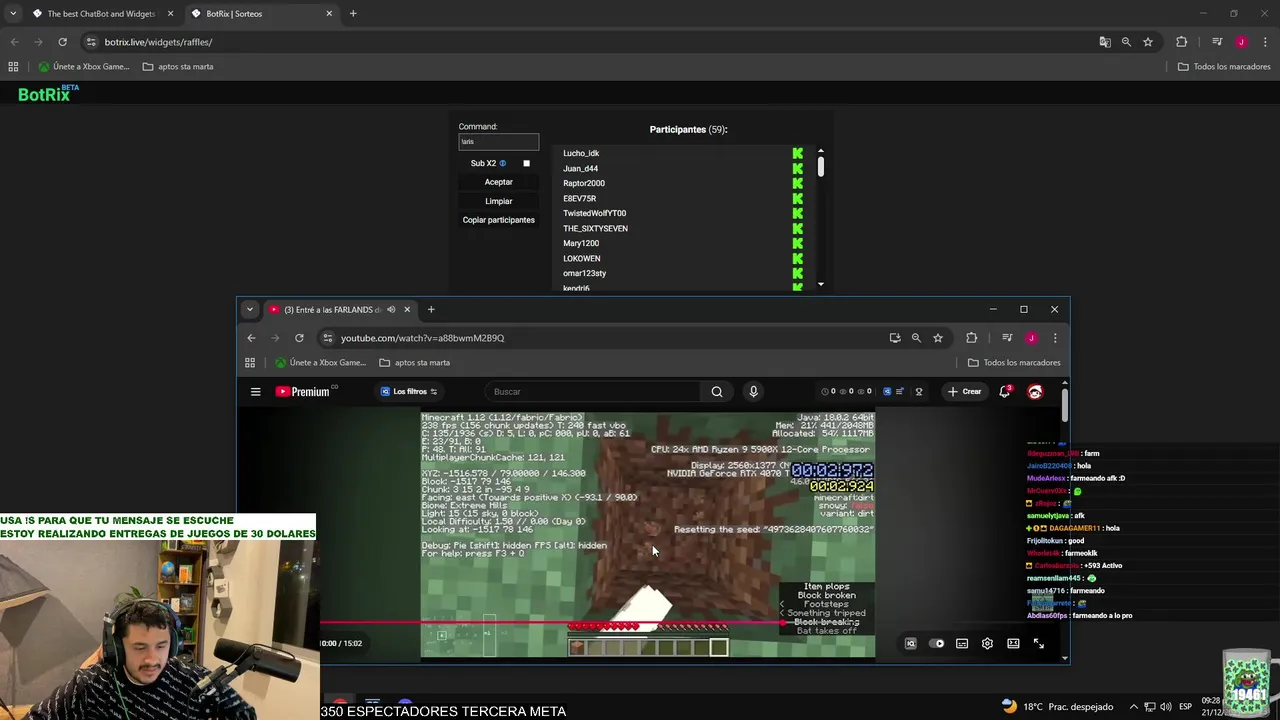Image resolution: width=1280 pixels, height=720 pixels.
Task: Click participants list scrollbar thumb
Action: pos(820,167)
